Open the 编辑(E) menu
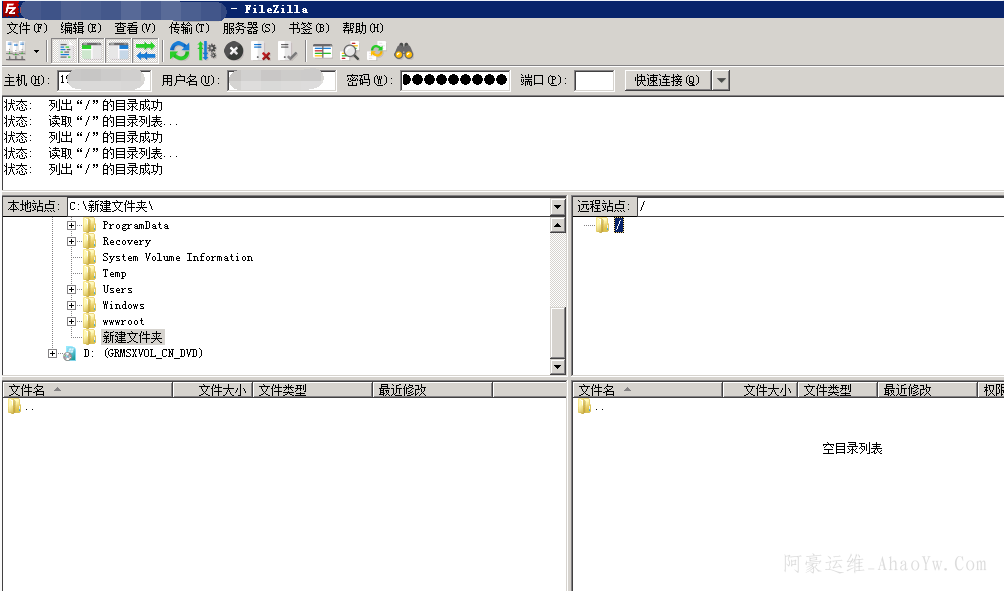The image size is (1004, 591). click(x=81, y=28)
